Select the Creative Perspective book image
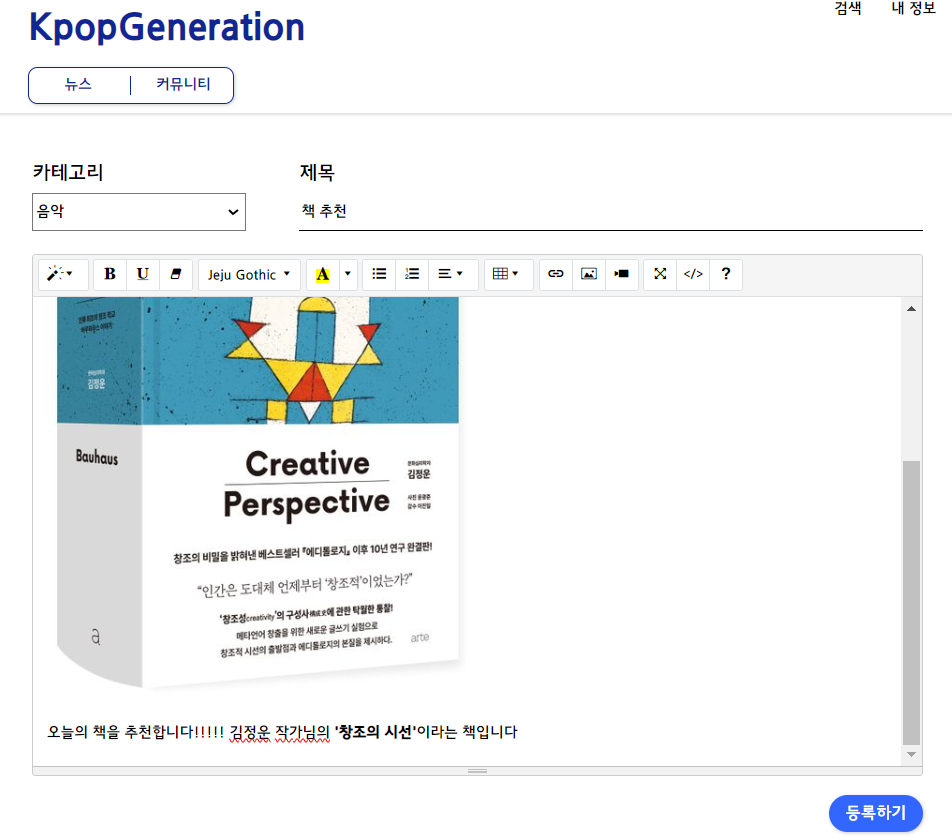The width and height of the screenshot is (952, 840). pos(258,493)
